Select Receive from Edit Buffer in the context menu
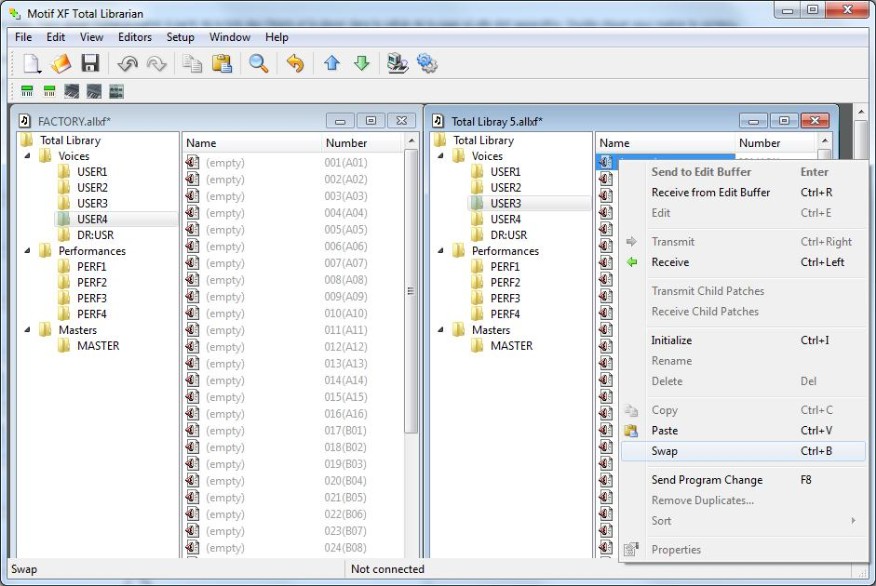 coord(743,192)
